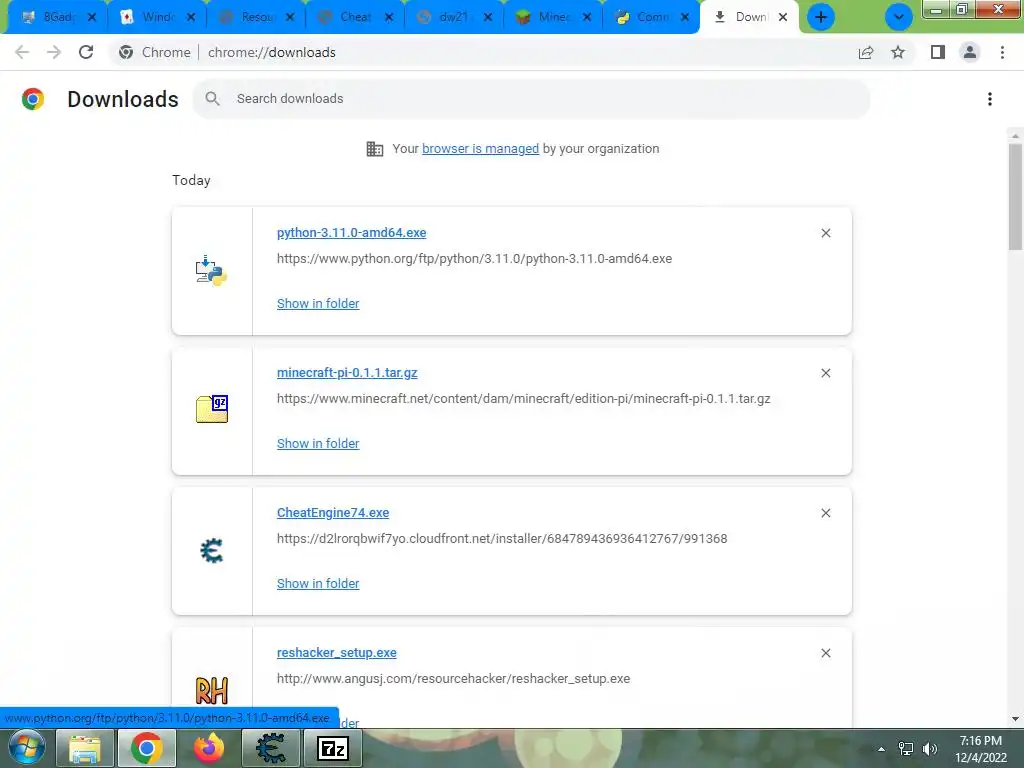This screenshot has height=768, width=1024.
Task: Open python-3.11.0-amd64.exe download link
Action: click(x=351, y=232)
